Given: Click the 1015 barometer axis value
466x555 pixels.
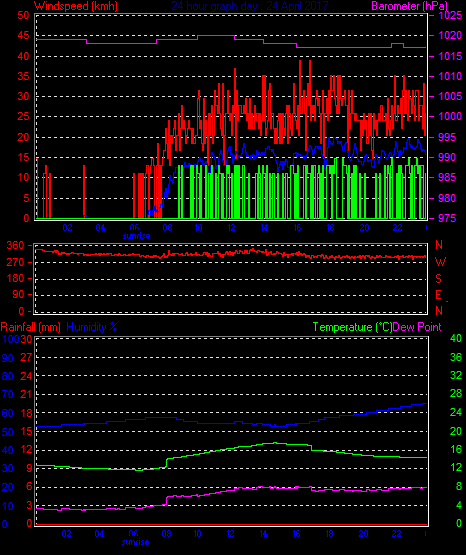Looking at the screenshot, I should tap(450, 56).
